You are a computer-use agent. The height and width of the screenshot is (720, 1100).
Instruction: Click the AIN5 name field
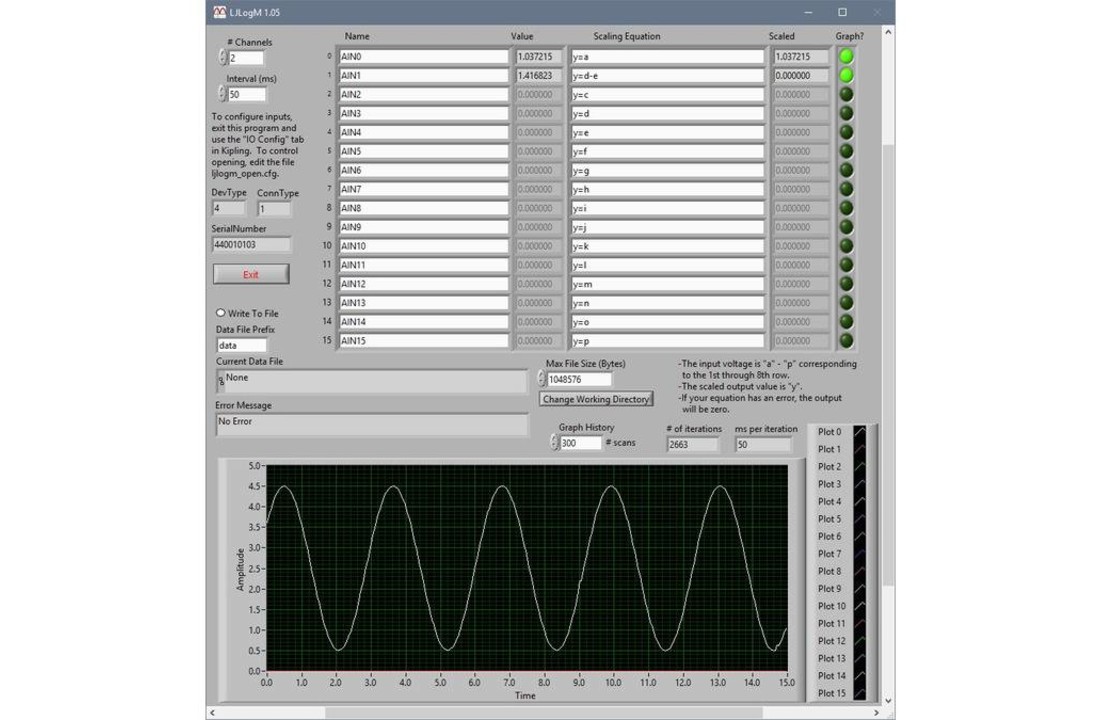[424, 151]
